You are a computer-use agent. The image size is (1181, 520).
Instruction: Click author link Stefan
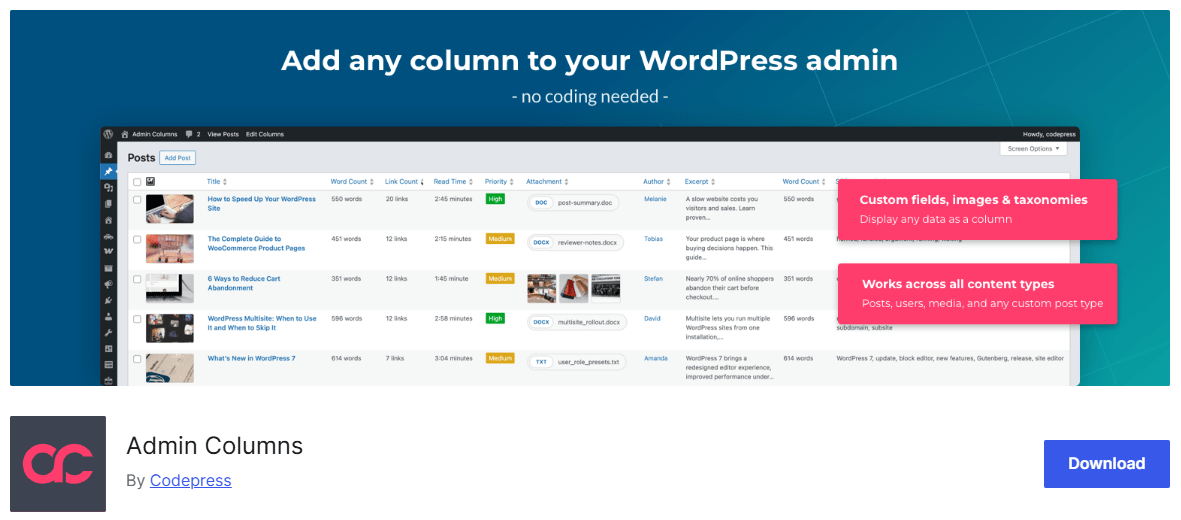coord(654,279)
